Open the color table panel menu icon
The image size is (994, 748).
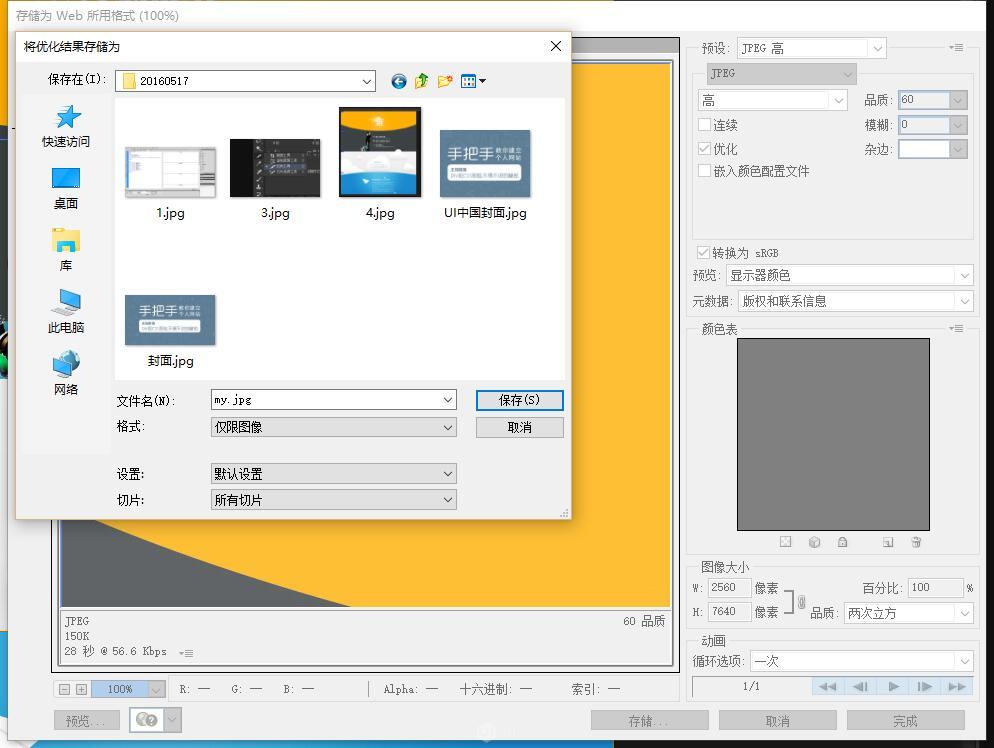point(956,328)
